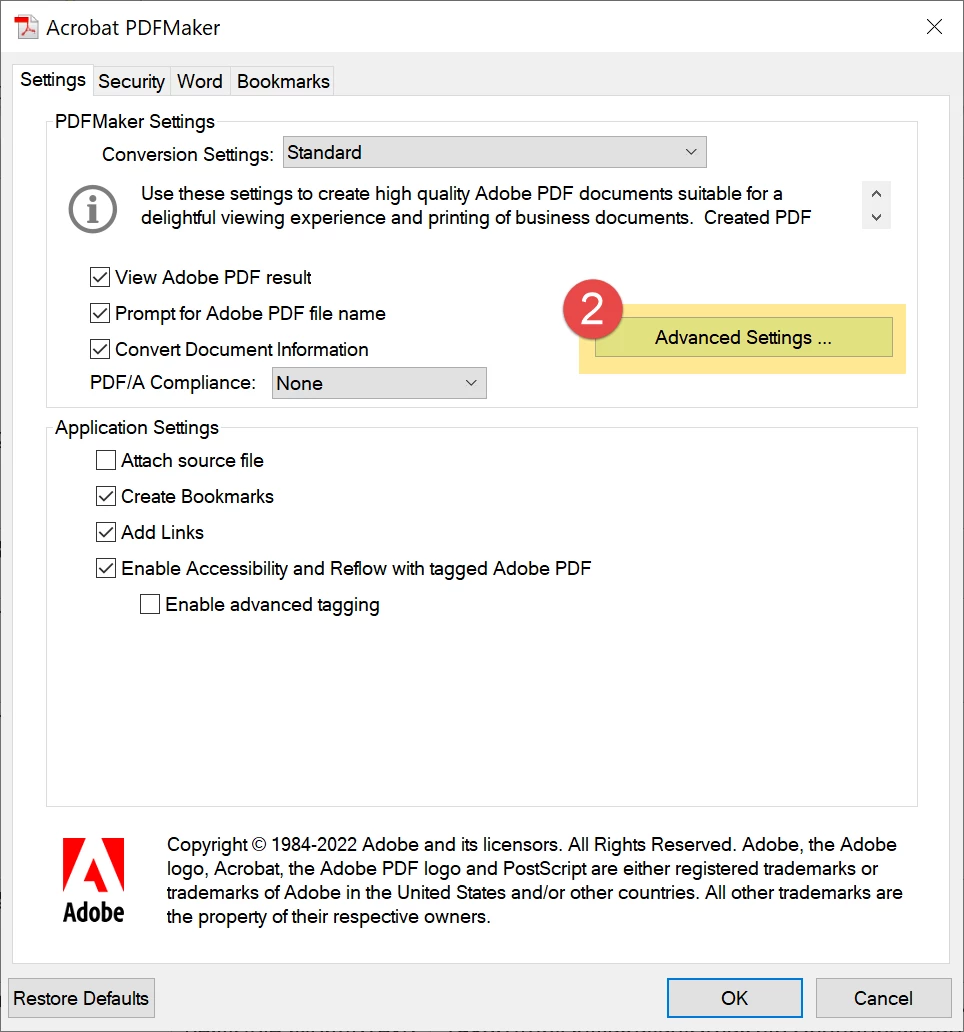Cancel the dialog
The width and height of the screenshot is (964, 1032).
click(x=883, y=998)
